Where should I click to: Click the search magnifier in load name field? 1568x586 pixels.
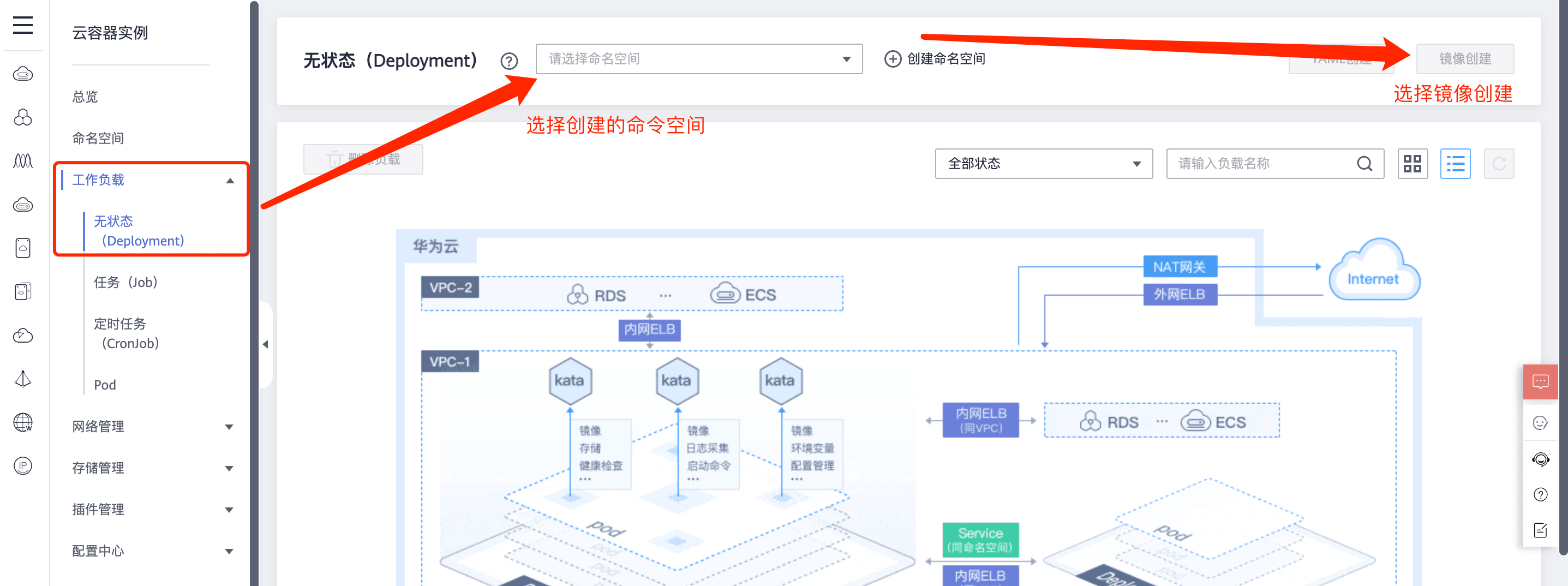pos(1364,164)
